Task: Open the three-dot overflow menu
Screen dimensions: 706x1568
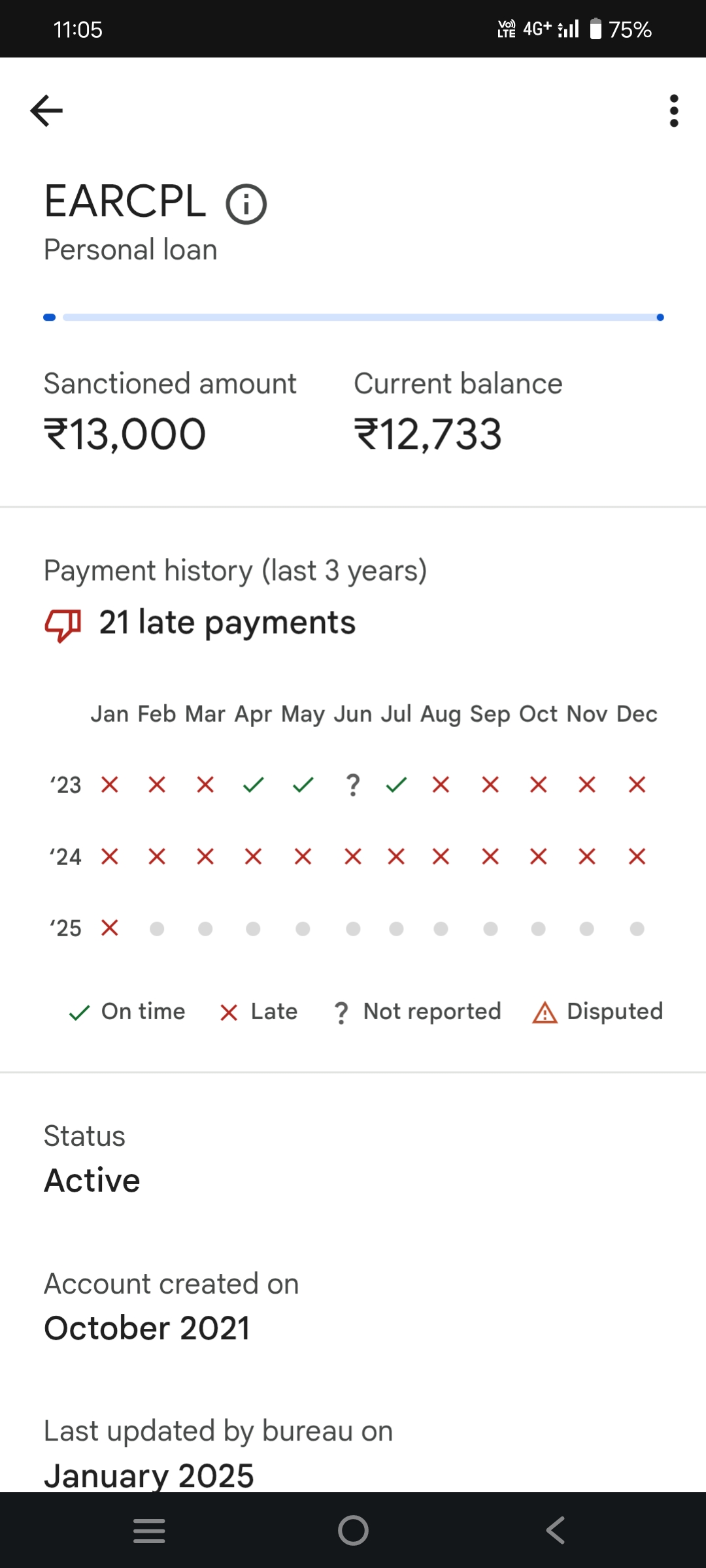Action: click(674, 110)
